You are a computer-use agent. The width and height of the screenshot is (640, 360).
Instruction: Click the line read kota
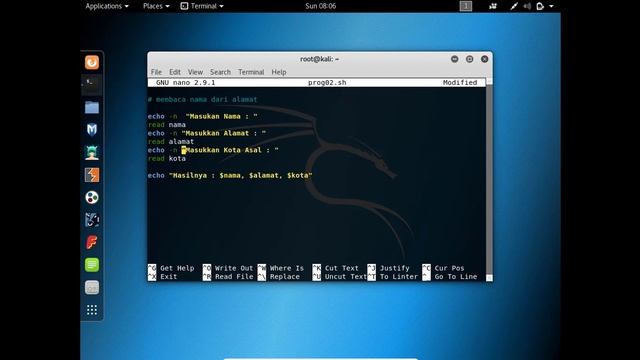click(167, 159)
